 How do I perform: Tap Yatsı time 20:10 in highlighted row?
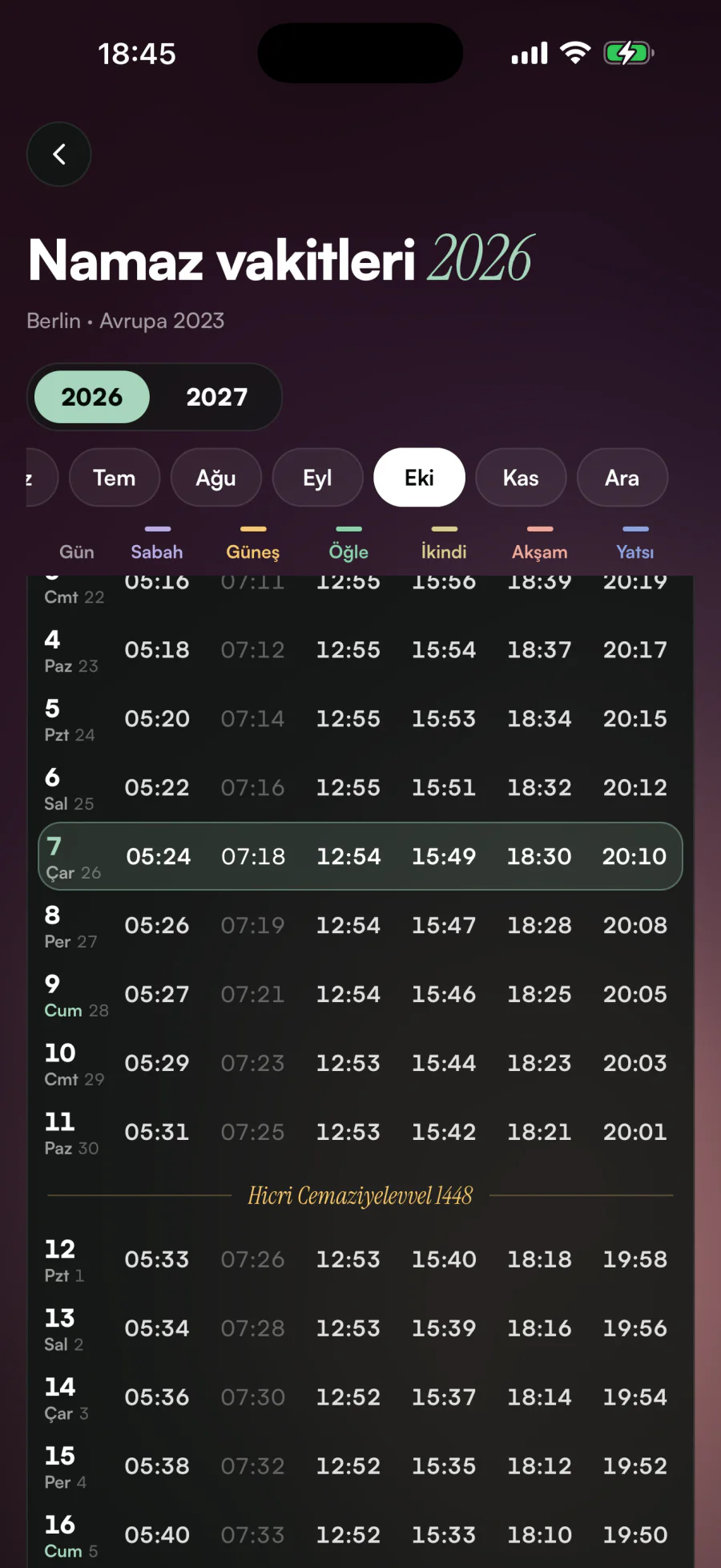click(x=634, y=856)
